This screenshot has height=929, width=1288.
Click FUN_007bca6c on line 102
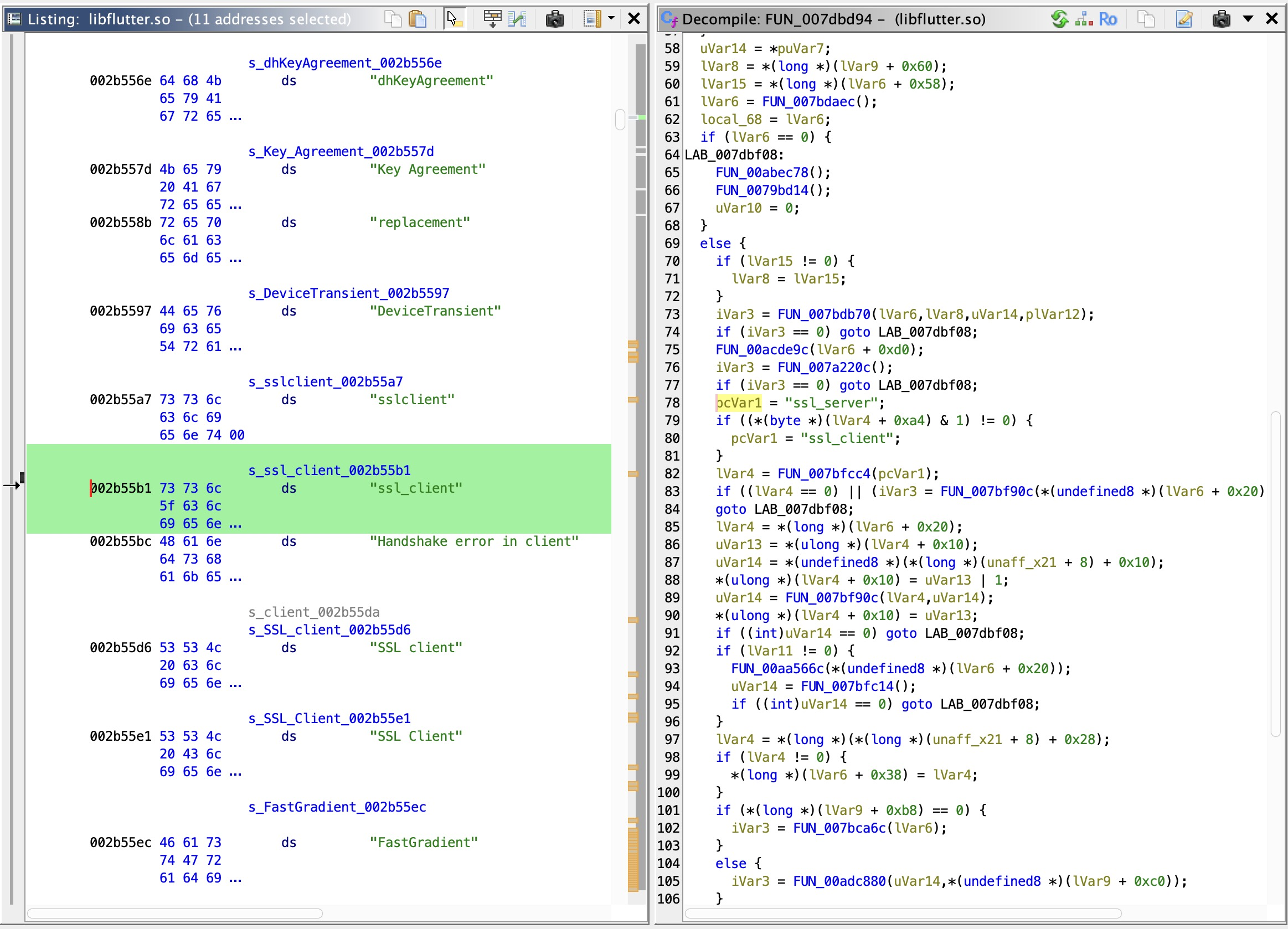839,828
